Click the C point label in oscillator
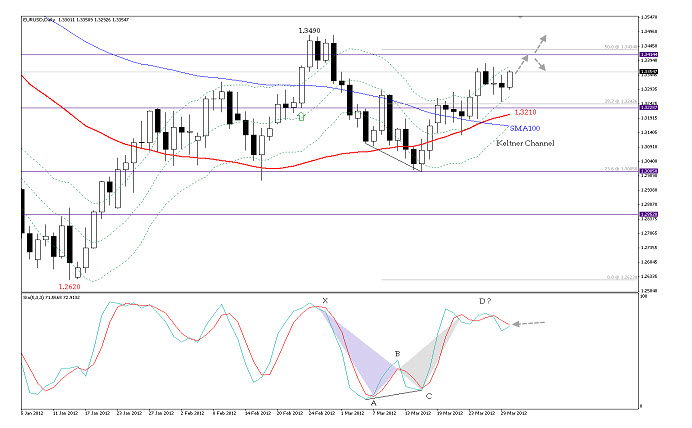 point(429,396)
